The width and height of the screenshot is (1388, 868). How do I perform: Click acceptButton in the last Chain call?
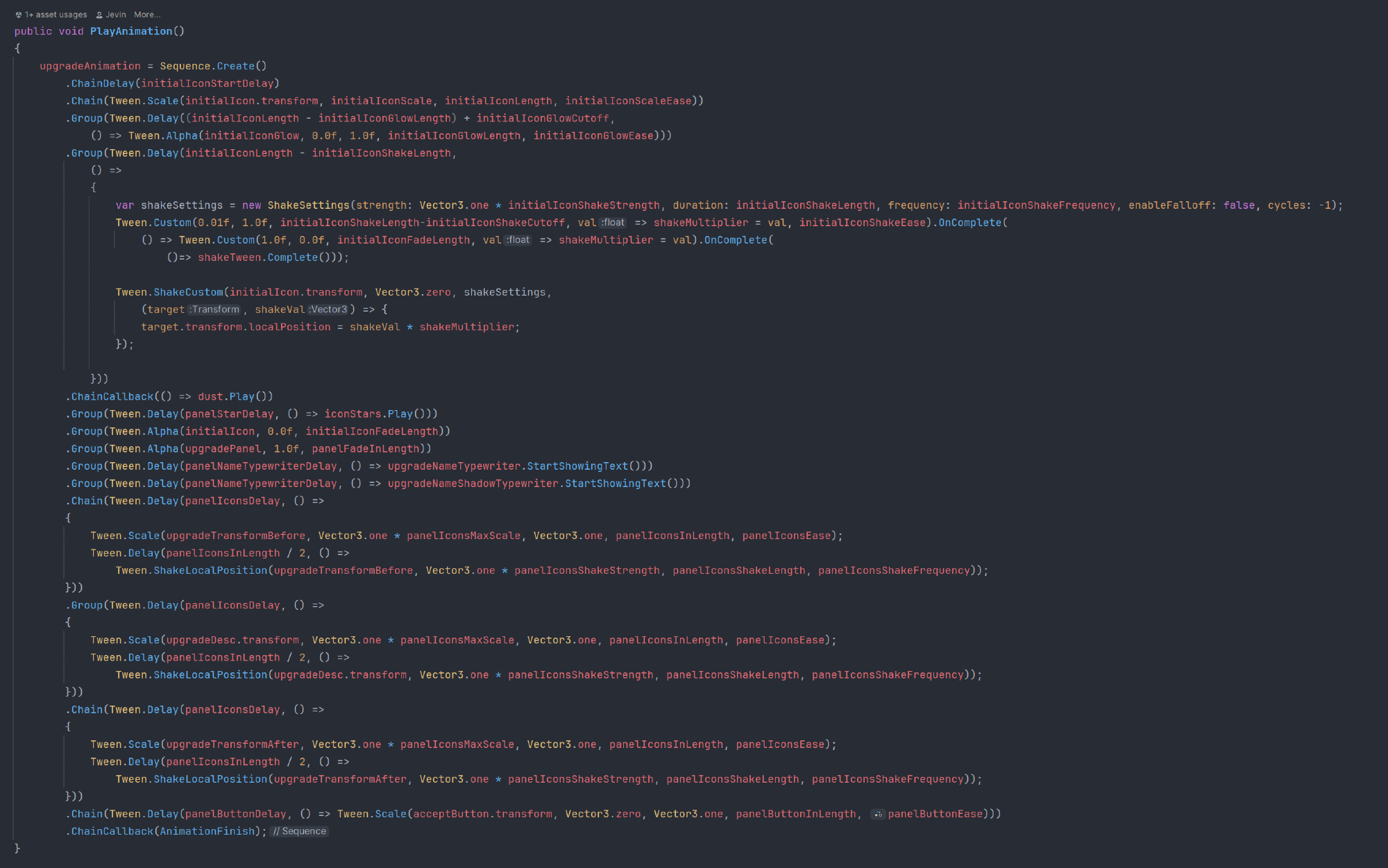coord(450,814)
